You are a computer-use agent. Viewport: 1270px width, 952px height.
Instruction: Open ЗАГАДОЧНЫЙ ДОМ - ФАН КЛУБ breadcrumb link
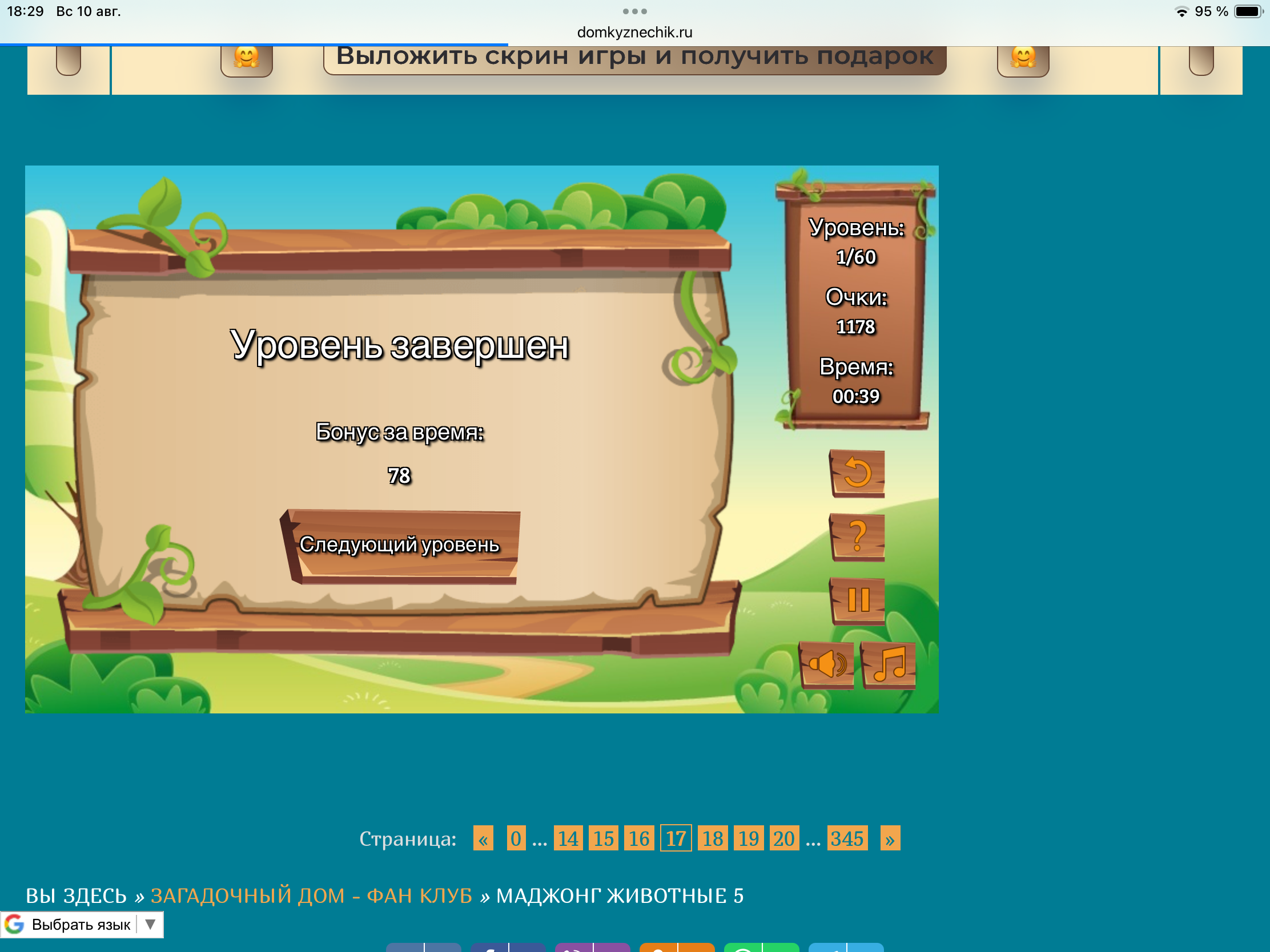(311, 895)
